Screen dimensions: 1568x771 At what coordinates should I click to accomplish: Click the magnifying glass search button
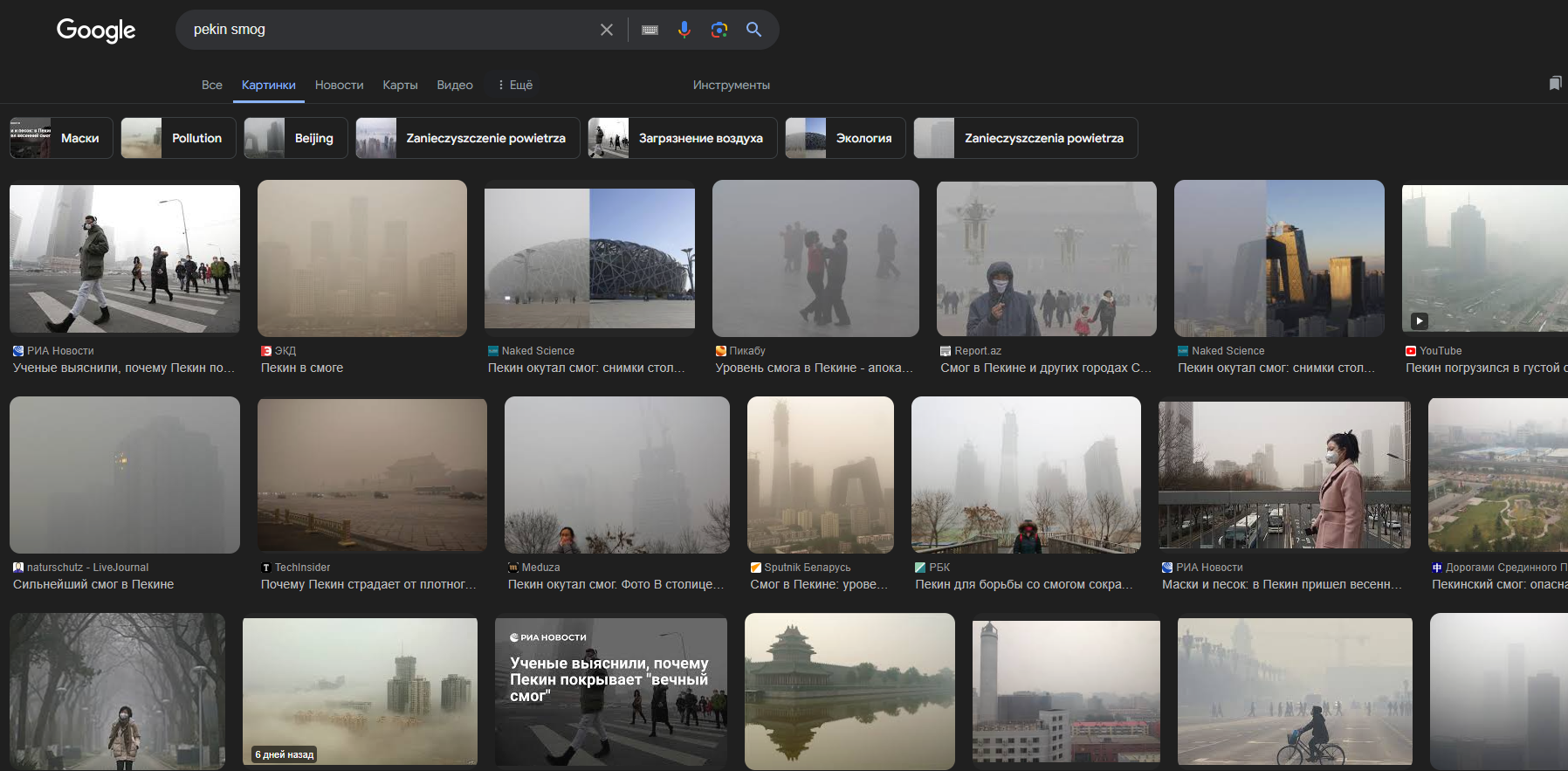[754, 30]
